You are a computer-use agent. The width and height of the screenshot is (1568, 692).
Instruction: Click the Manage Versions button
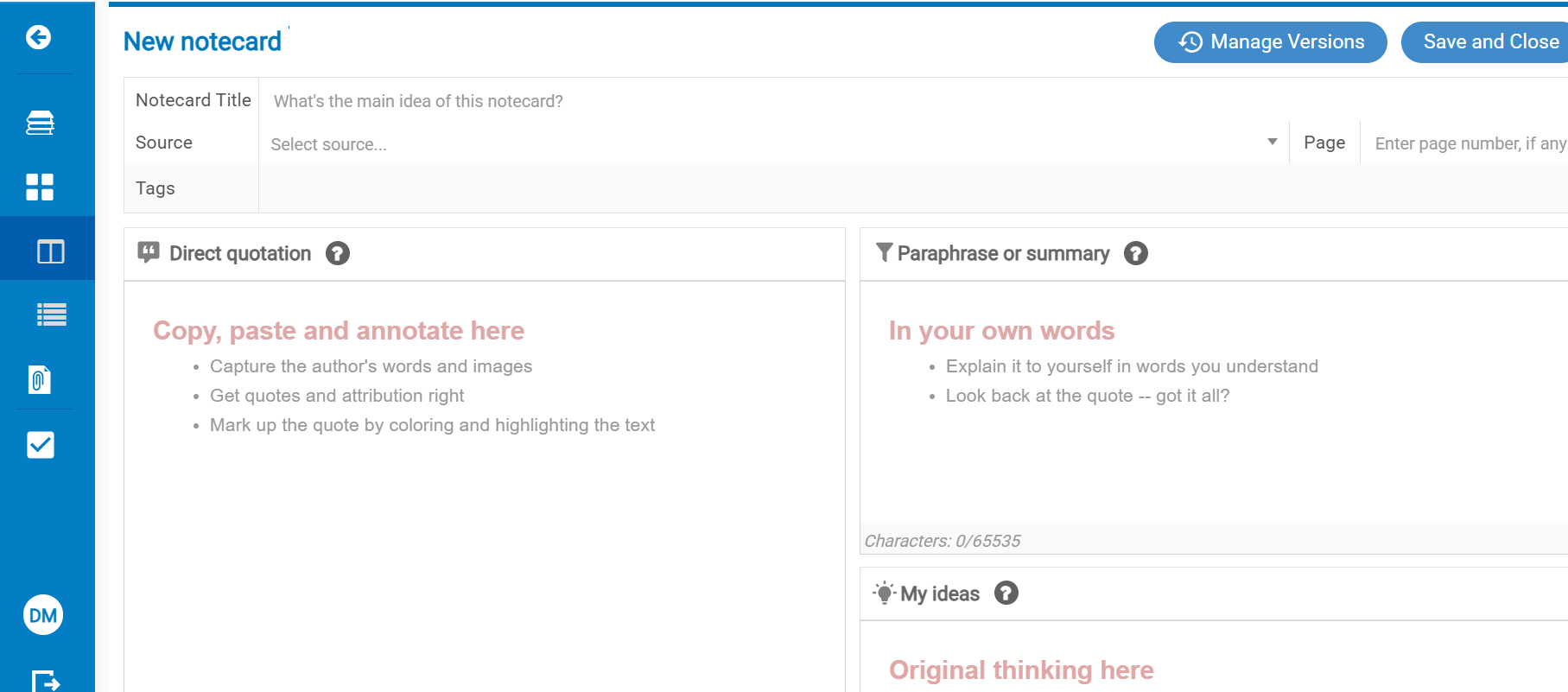pos(1270,42)
